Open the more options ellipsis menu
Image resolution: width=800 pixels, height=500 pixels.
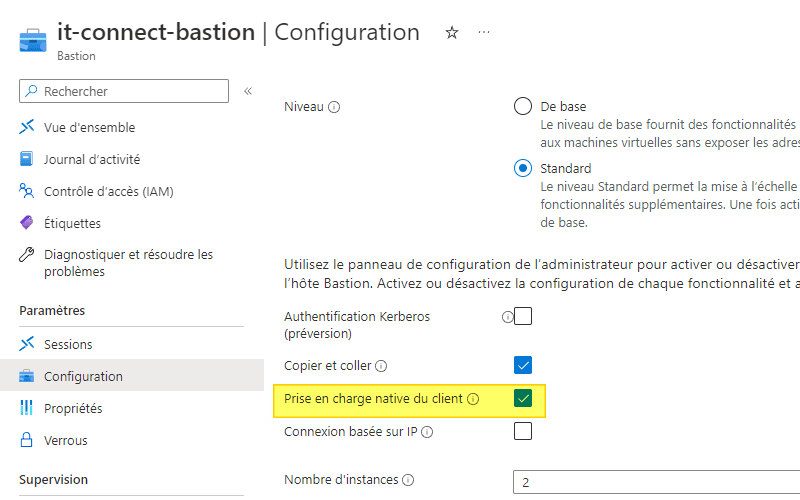[x=484, y=32]
